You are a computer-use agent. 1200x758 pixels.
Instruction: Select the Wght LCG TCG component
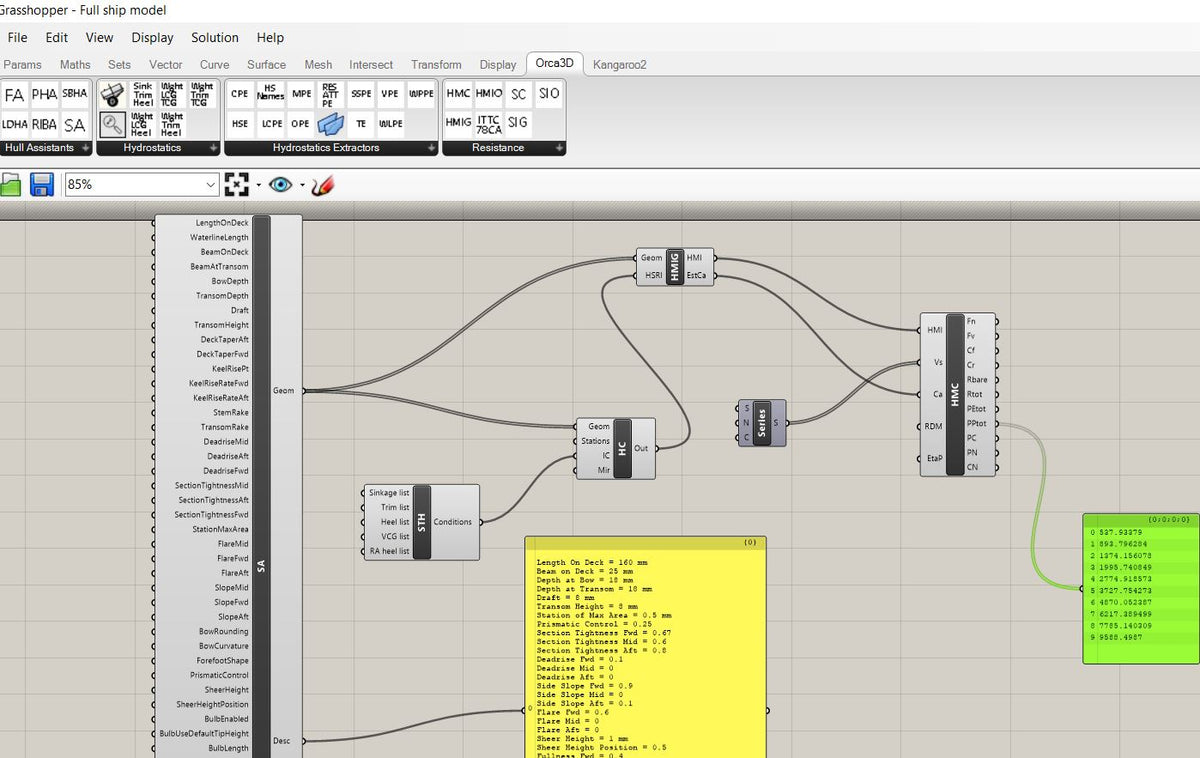point(172,95)
